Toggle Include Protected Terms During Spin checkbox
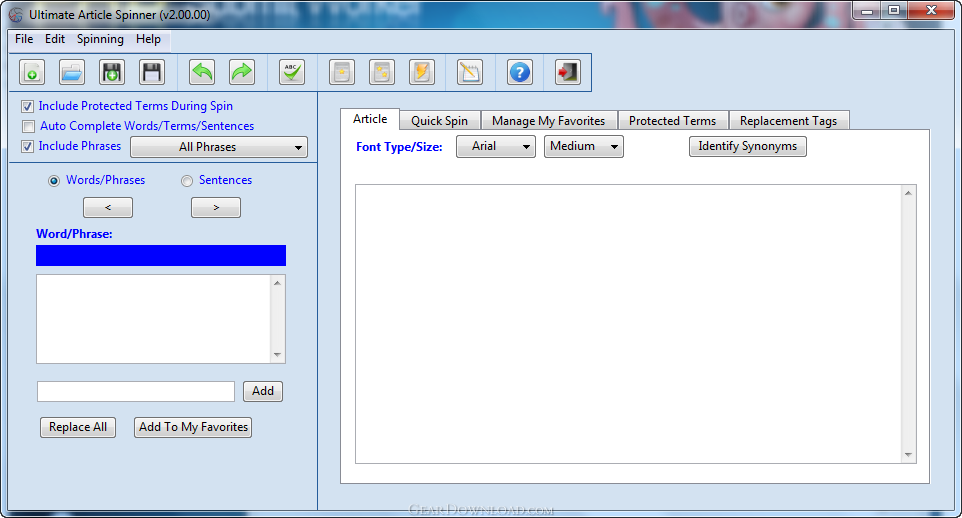Screen dimensions: 962x518 (x=28, y=106)
